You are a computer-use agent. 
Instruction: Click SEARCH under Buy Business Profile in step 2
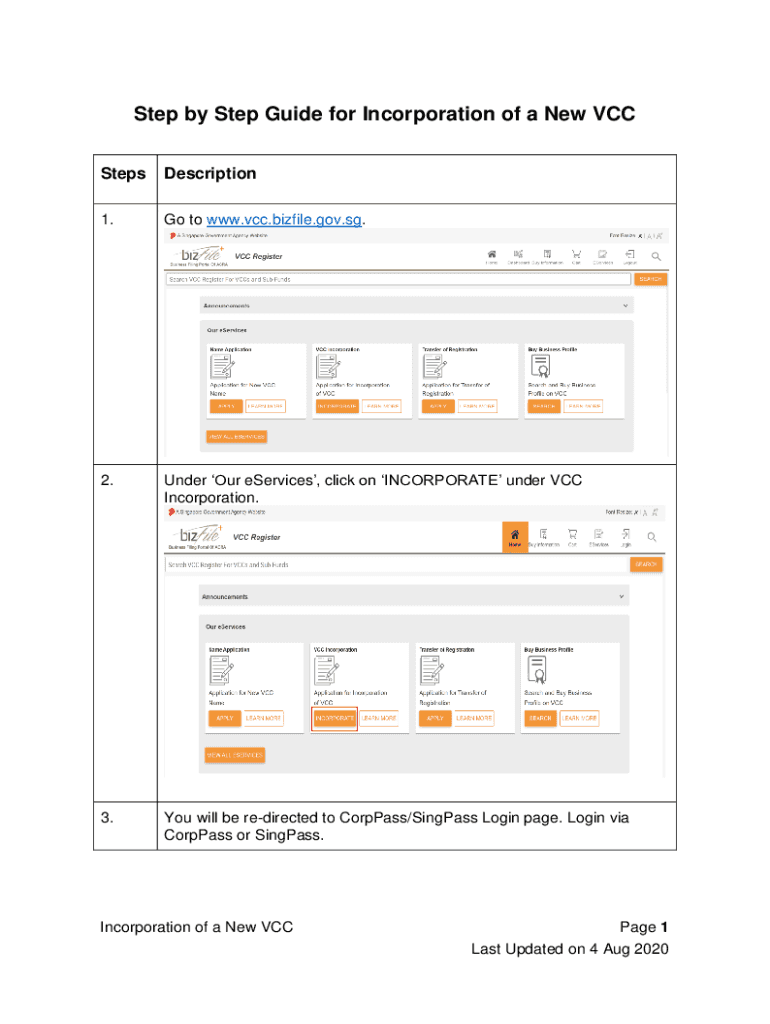(x=540, y=718)
